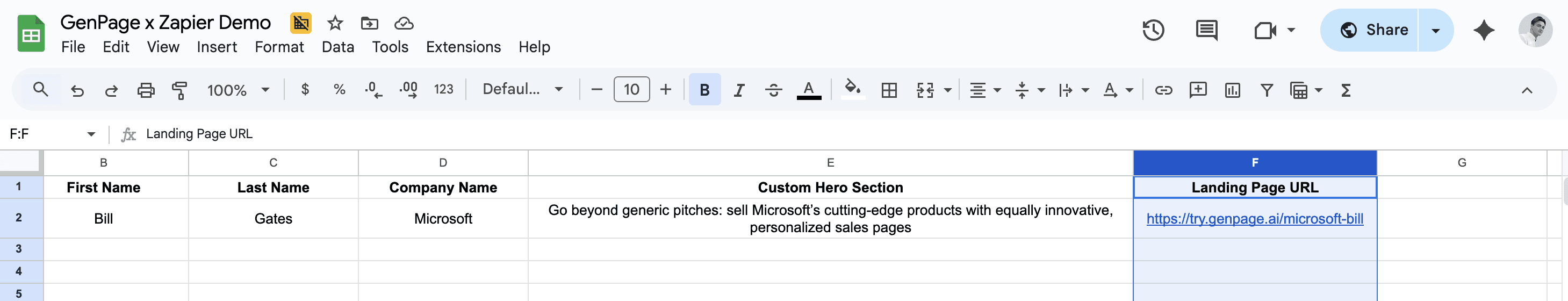1568x301 pixels.
Task: Click the create filter funnel icon
Action: 1267,90
